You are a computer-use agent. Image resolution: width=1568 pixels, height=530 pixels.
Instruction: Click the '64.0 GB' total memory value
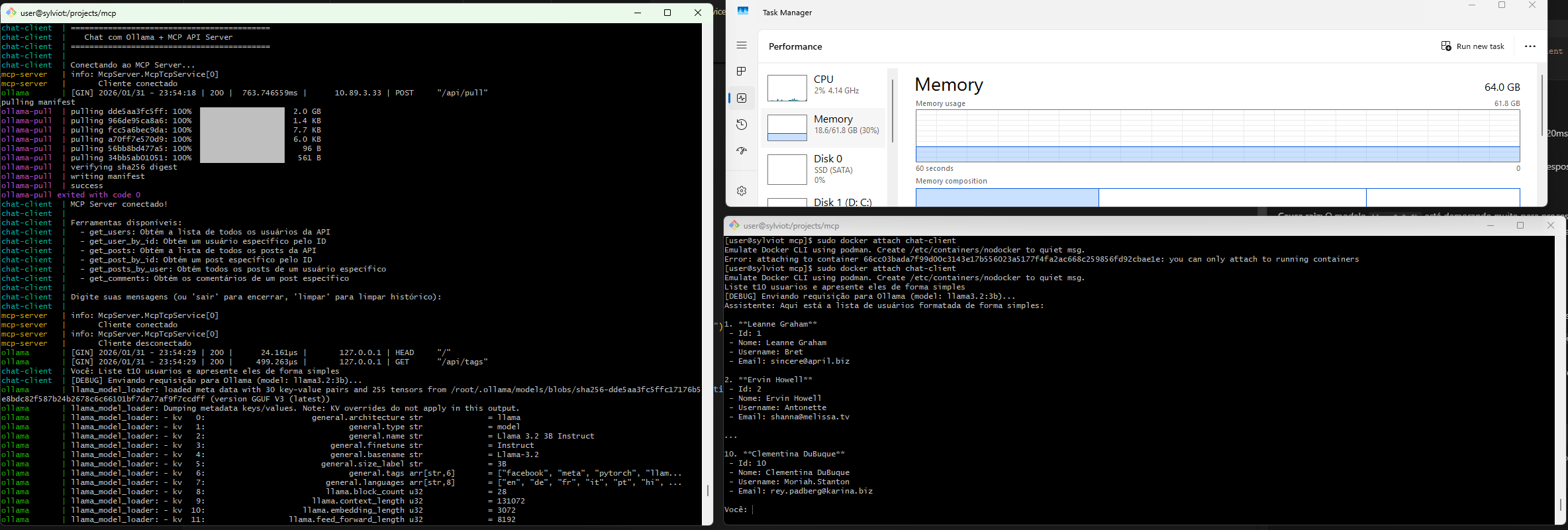tap(1502, 87)
